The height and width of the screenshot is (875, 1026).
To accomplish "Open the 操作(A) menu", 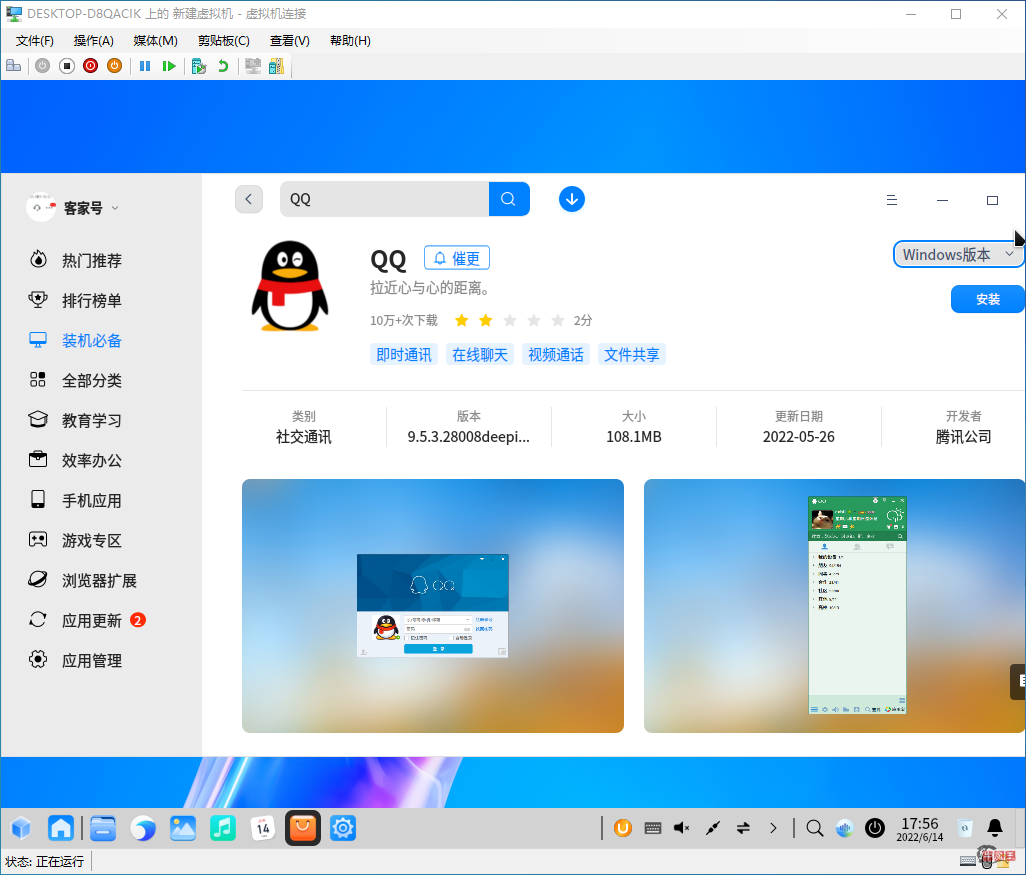I will (x=94, y=41).
